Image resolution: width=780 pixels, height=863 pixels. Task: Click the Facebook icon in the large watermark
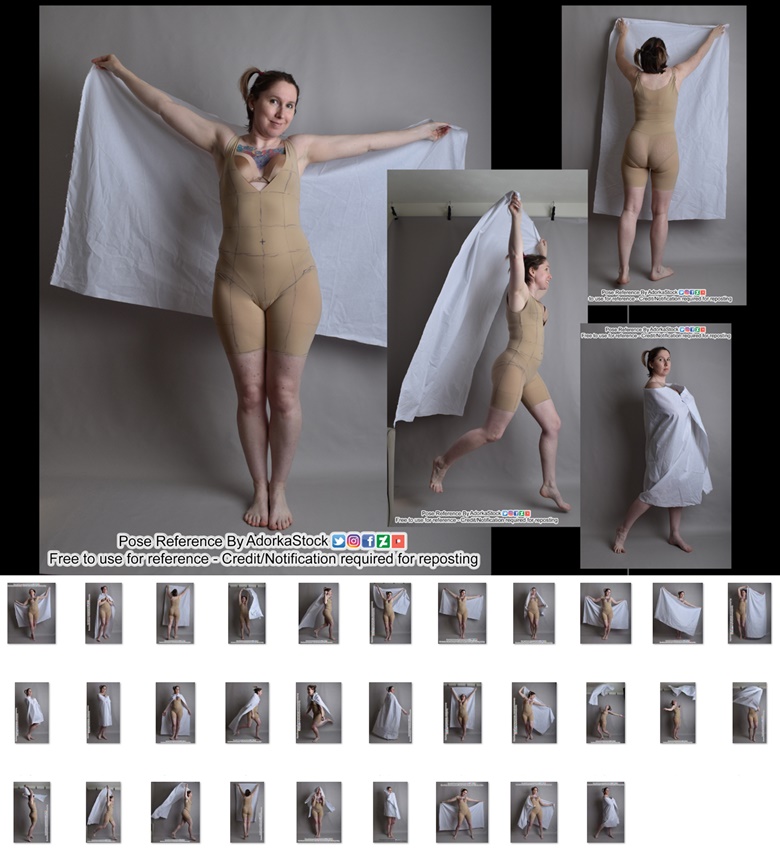pos(369,541)
